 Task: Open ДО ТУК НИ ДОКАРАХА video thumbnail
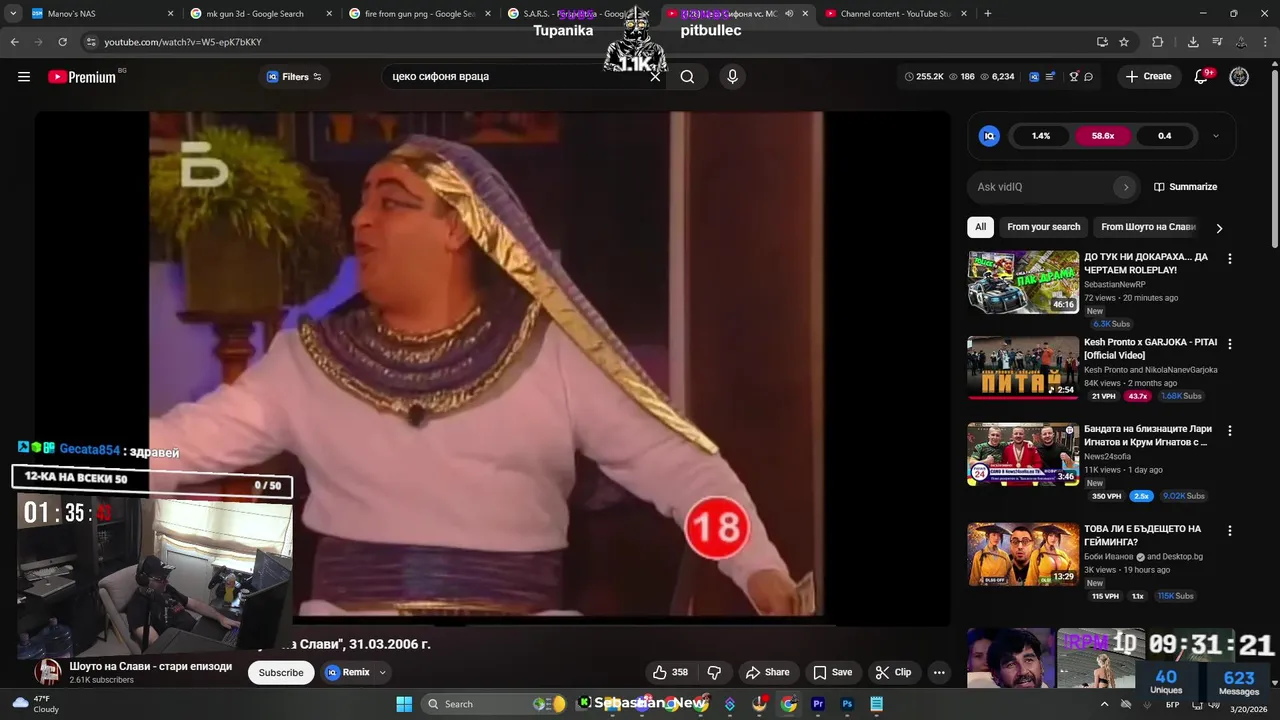pyautogui.click(x=1023, y=282)
